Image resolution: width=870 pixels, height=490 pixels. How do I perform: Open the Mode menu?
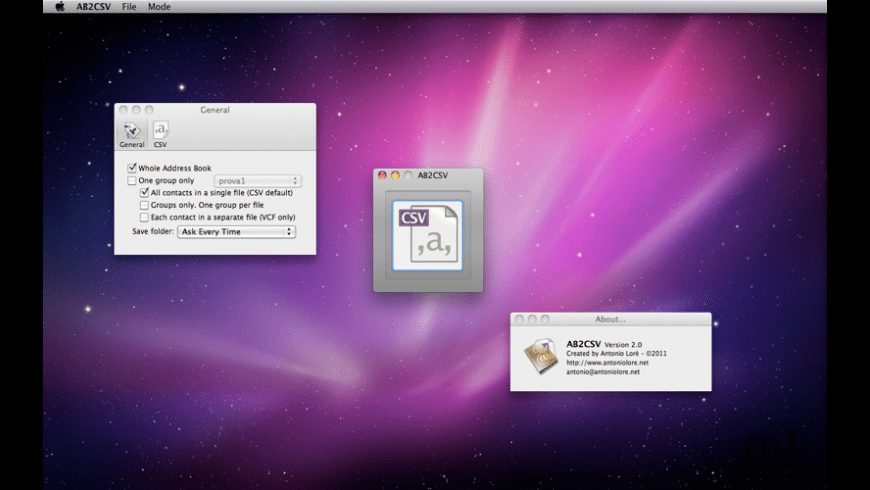point(159,7)
